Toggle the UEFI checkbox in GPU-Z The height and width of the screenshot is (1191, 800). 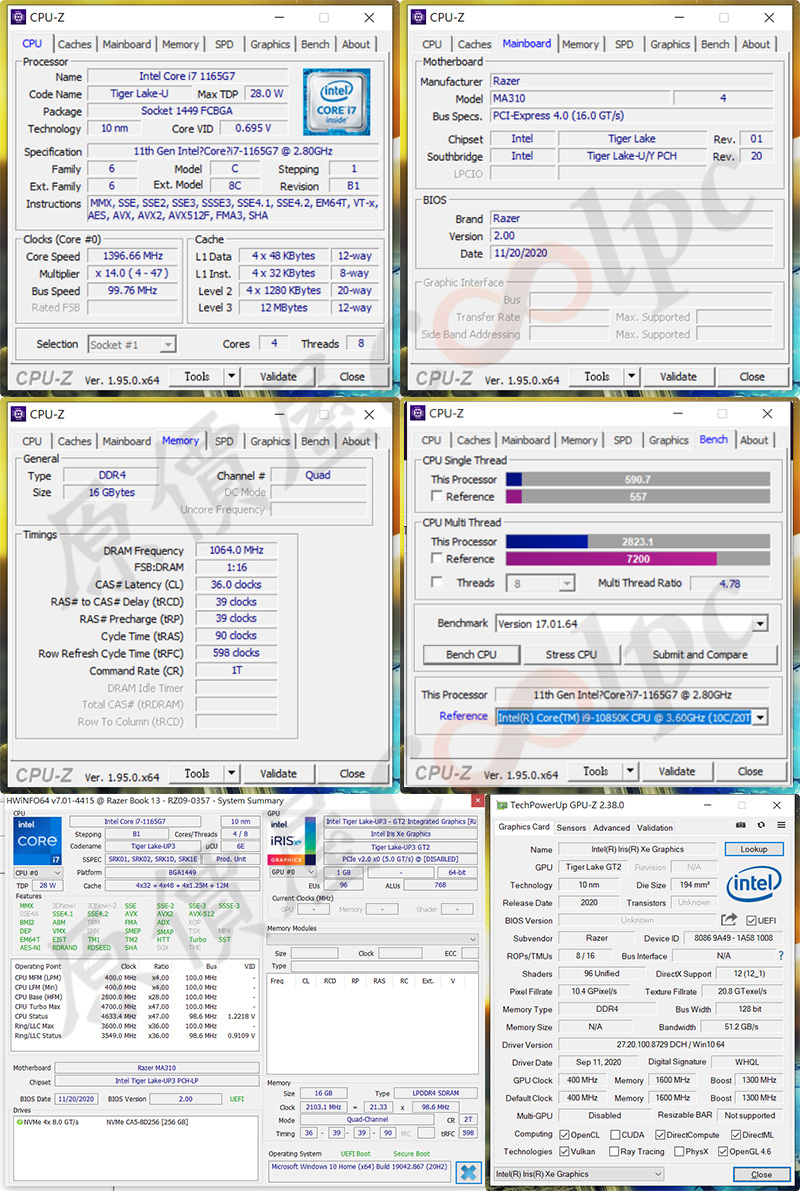click(x=751, y=921)
